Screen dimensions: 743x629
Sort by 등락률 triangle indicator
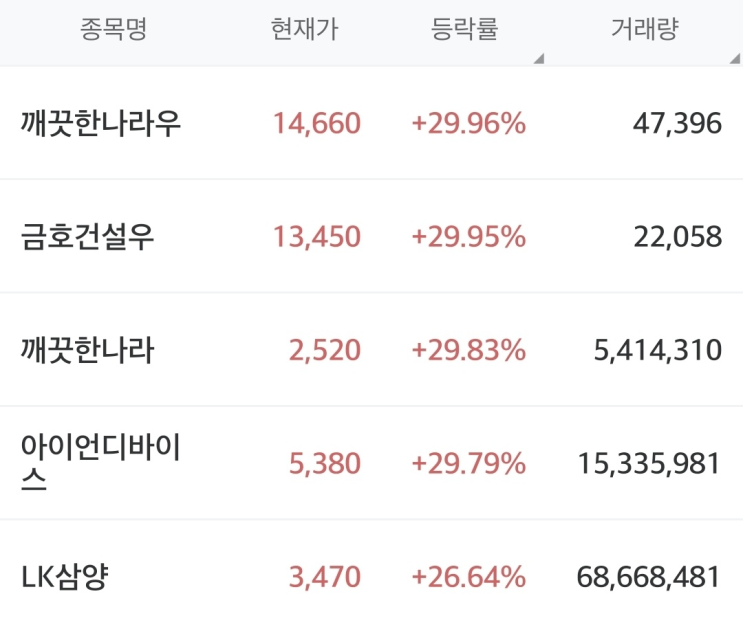(539, 58)
